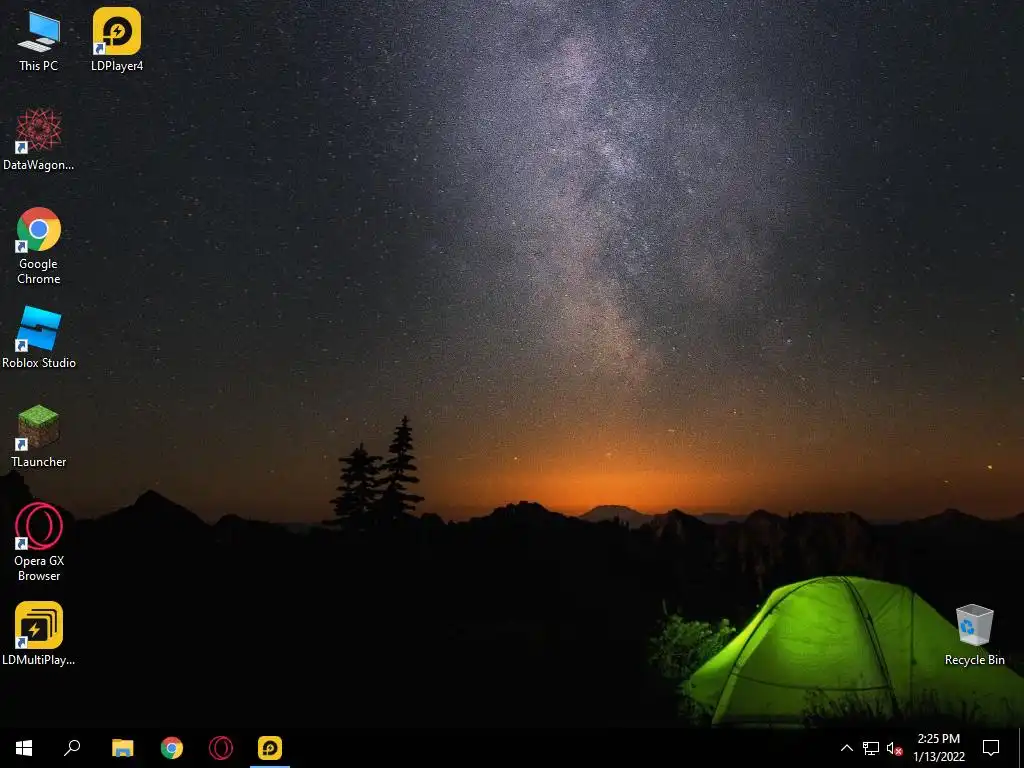This screenshot has width=1024, height=768.
Task: Open File Explorer from the taskbar
Action: pyautogui.click(x=122, y=748)
